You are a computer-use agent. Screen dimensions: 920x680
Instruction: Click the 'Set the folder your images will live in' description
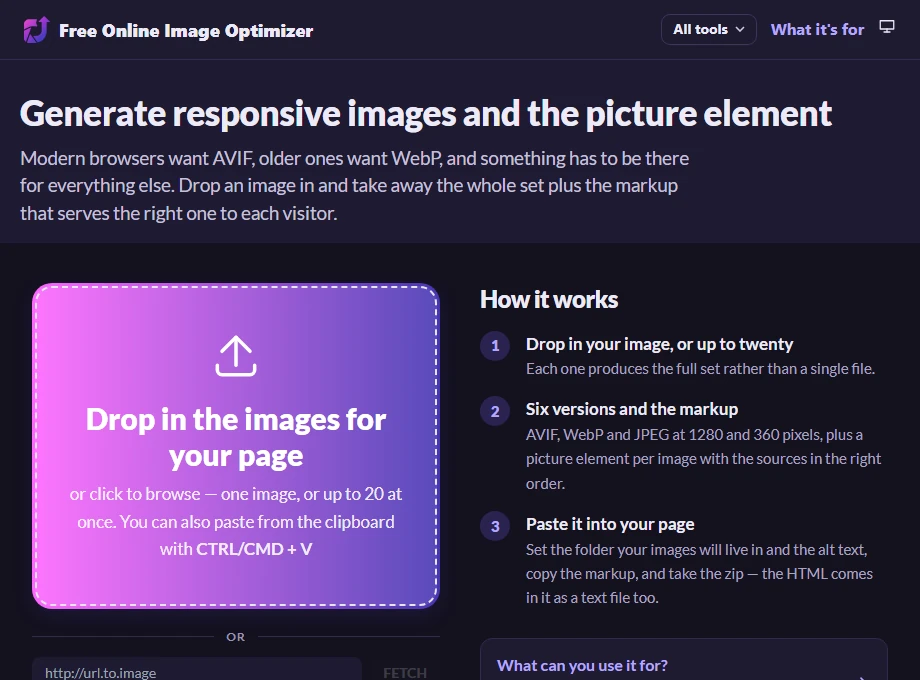(699, 574)
